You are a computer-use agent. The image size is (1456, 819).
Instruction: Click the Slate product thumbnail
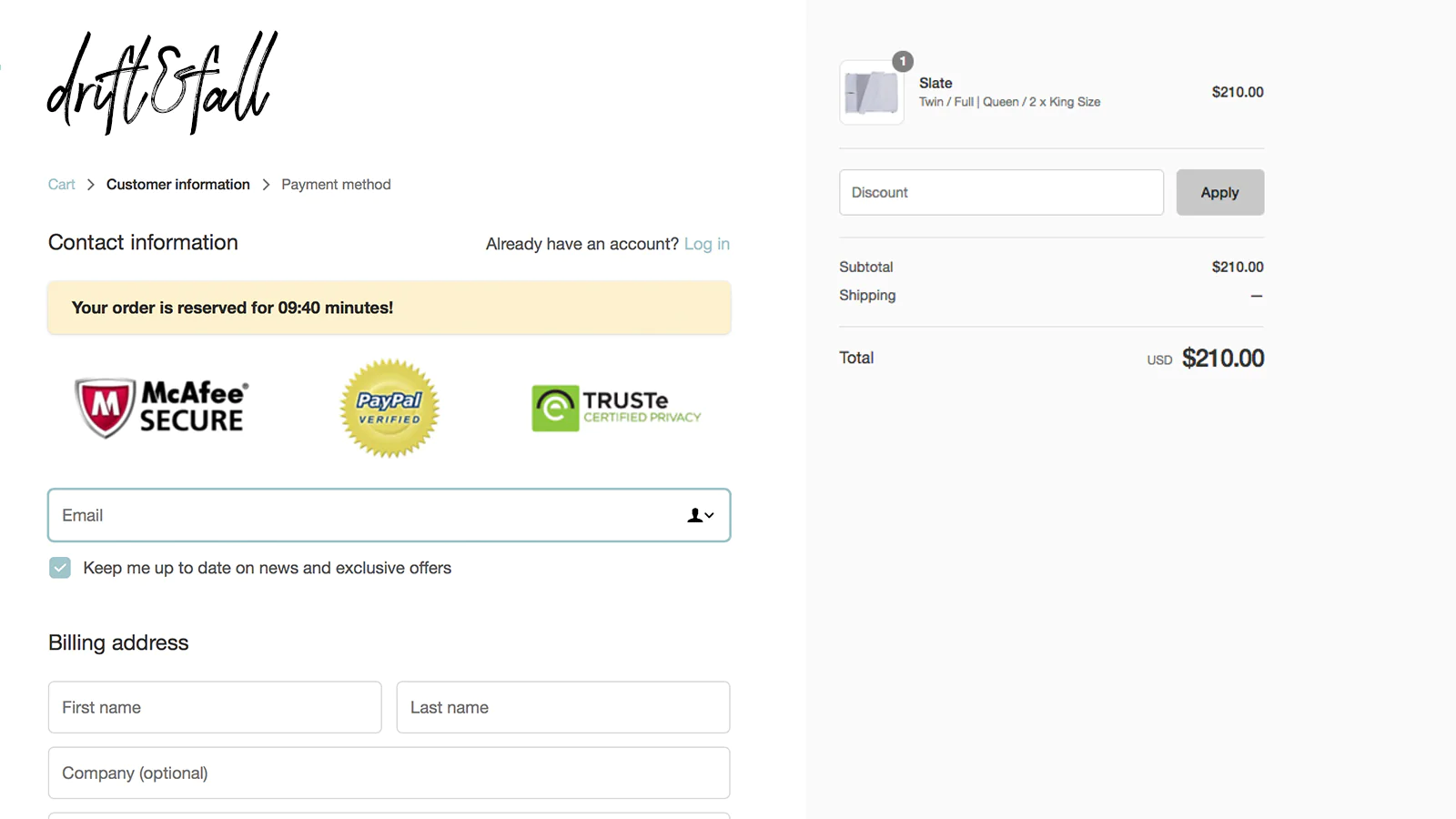point(871,93)
